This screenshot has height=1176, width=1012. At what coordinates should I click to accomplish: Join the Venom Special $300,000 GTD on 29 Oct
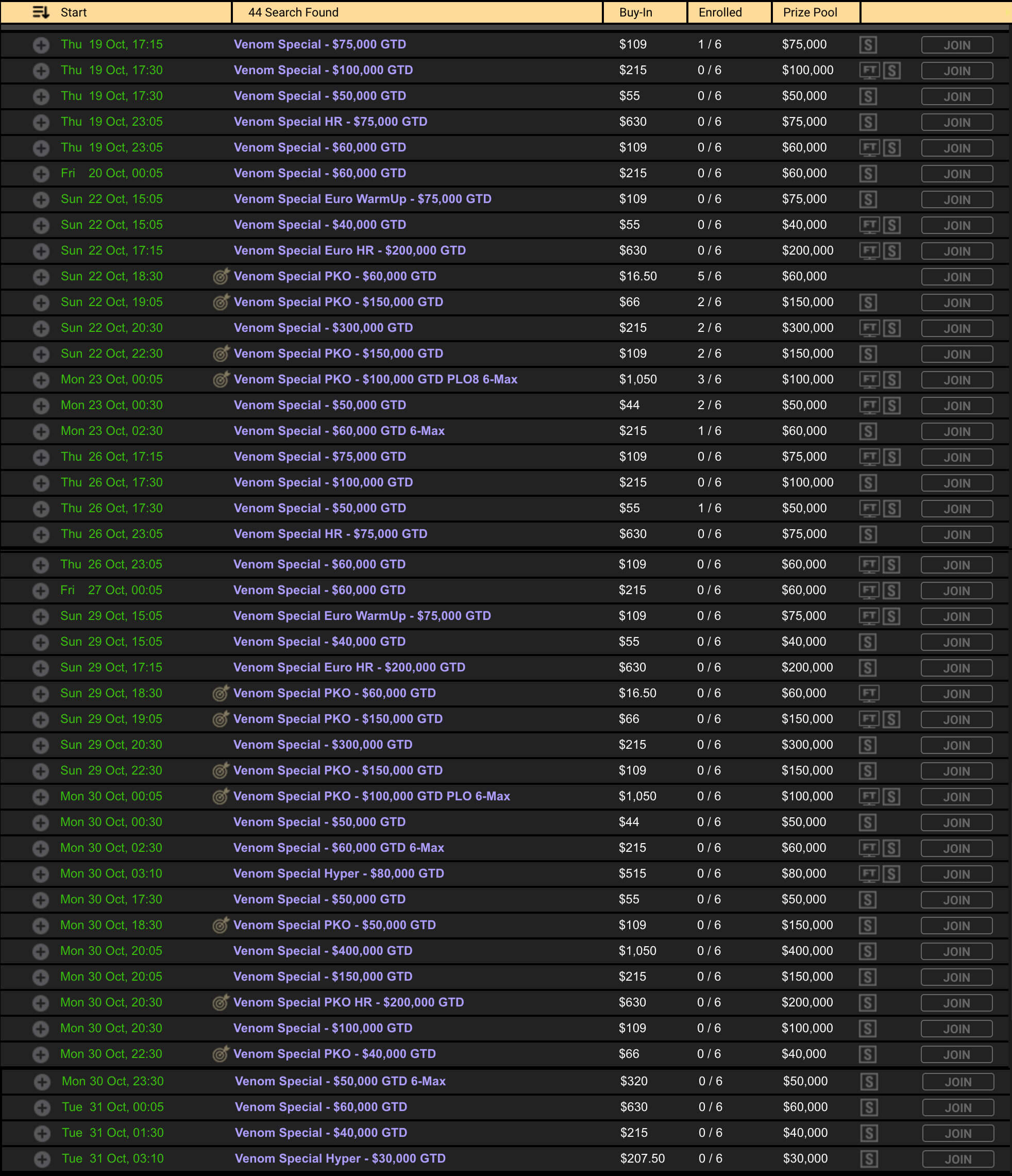[x=956, y=745]
